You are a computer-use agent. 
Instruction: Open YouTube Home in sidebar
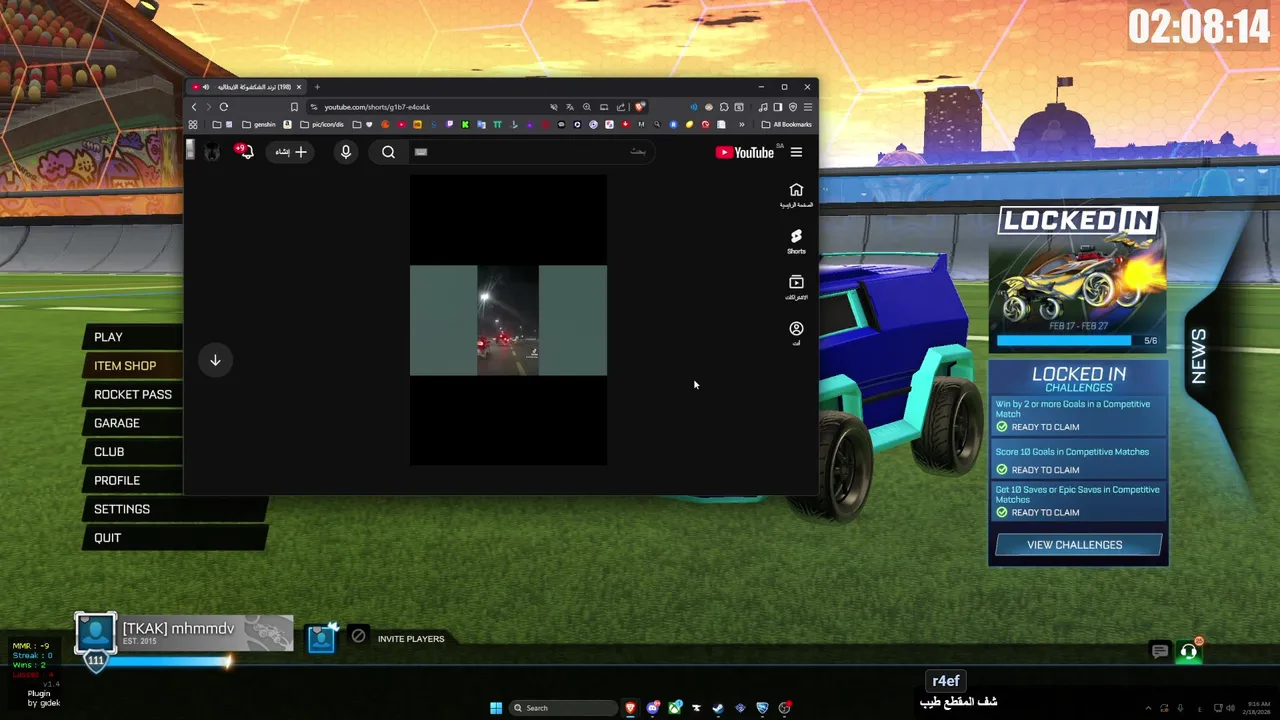(796, 195)
